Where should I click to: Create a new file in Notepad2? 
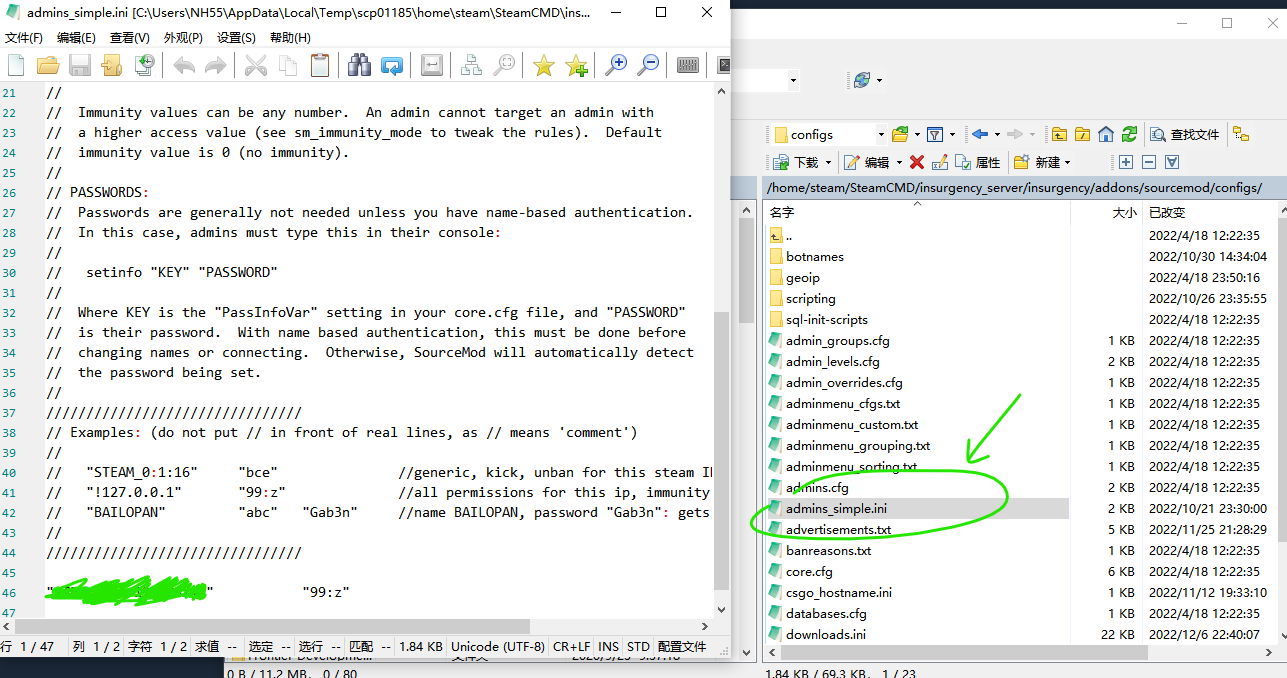click(x=16, y=66)
